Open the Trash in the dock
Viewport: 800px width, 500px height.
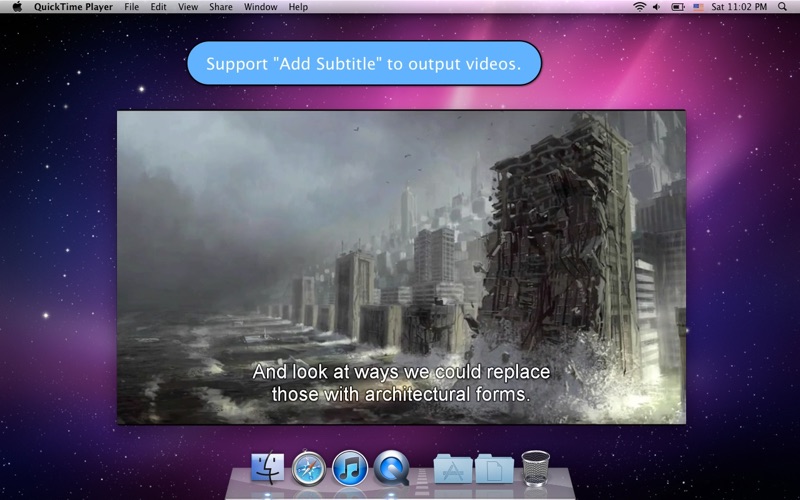coord(536,468)
